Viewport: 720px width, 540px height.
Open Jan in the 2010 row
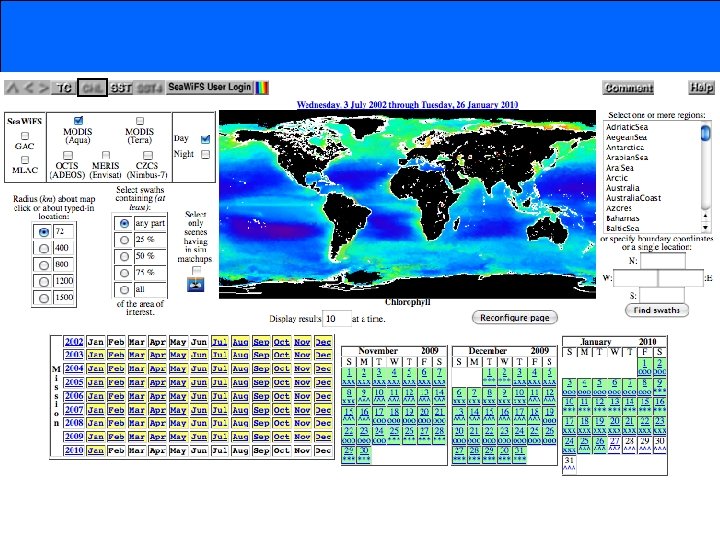pos(95,450)
